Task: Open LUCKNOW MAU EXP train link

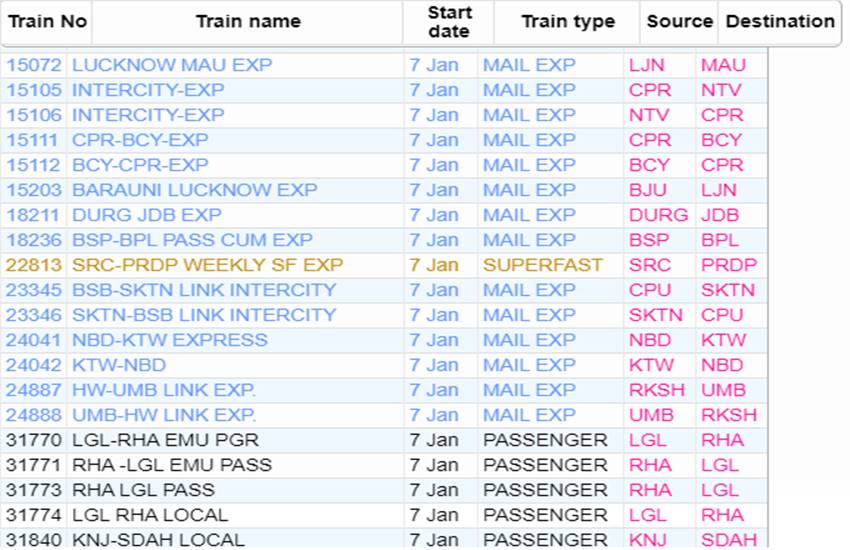Action: (172, 65)
